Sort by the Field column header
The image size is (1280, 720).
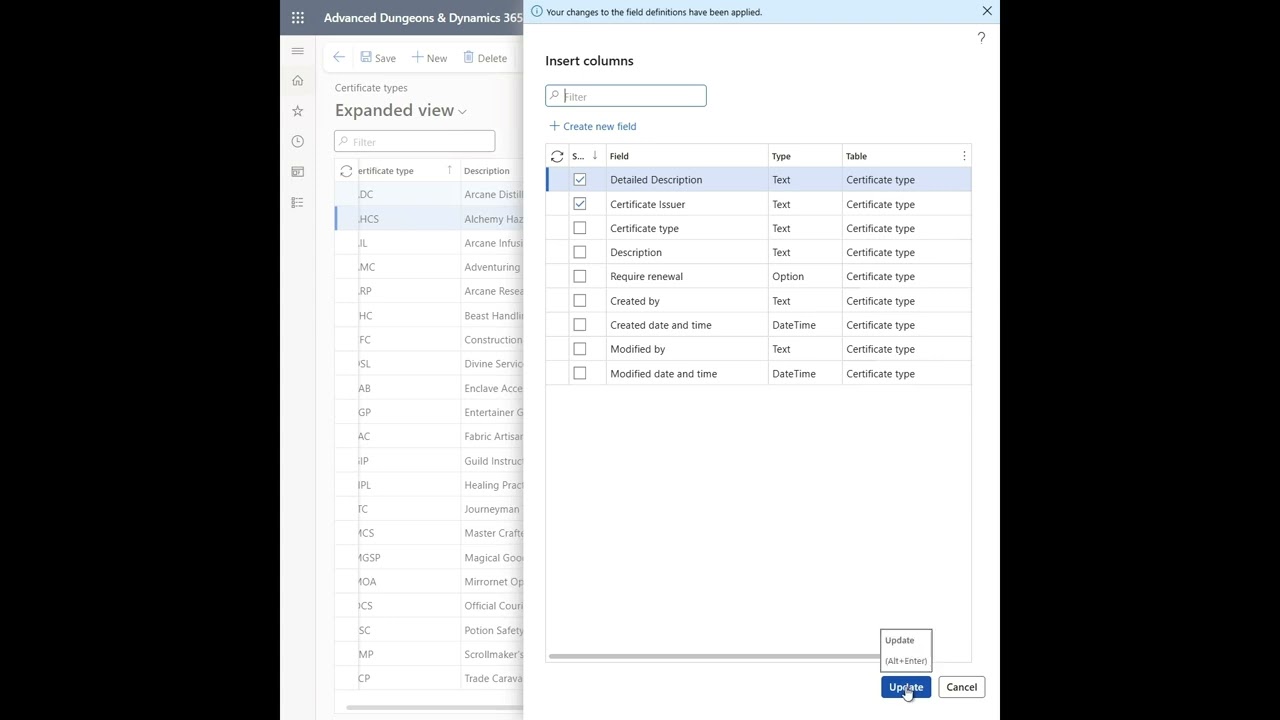click(687, 156)
